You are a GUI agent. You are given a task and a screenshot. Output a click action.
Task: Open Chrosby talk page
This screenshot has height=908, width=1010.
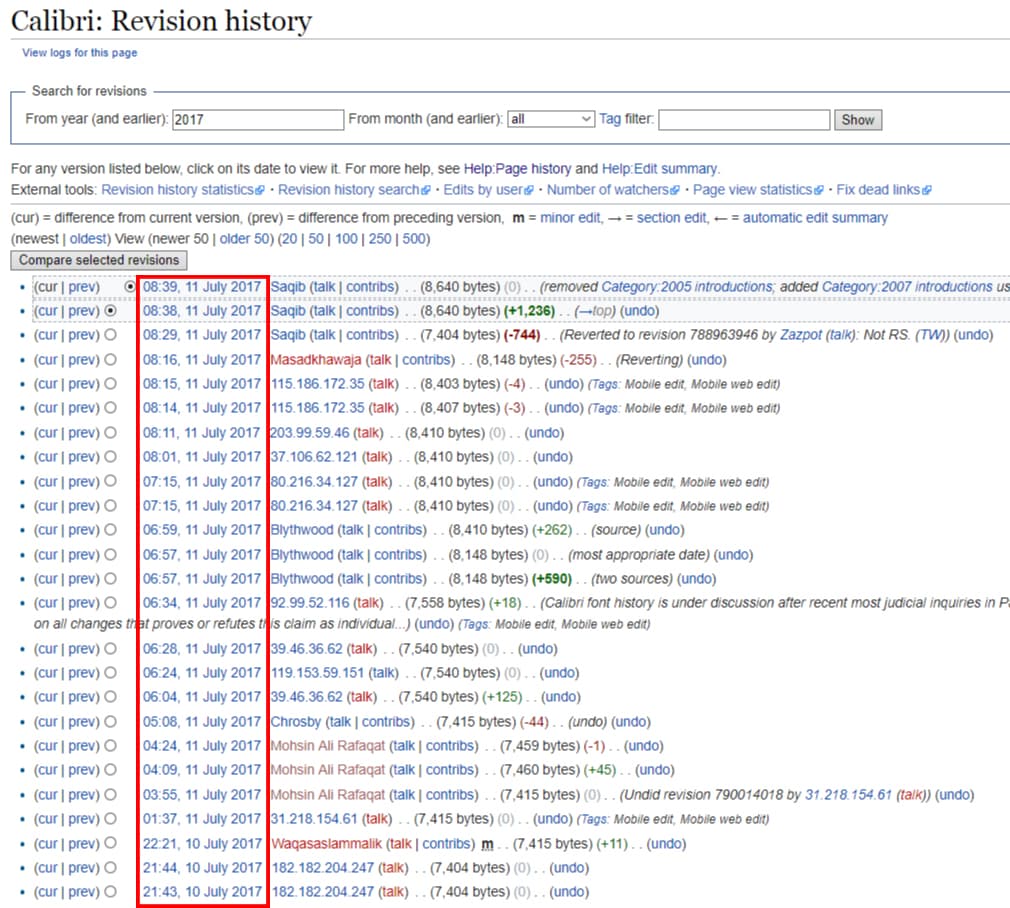(x=339, y=723)
